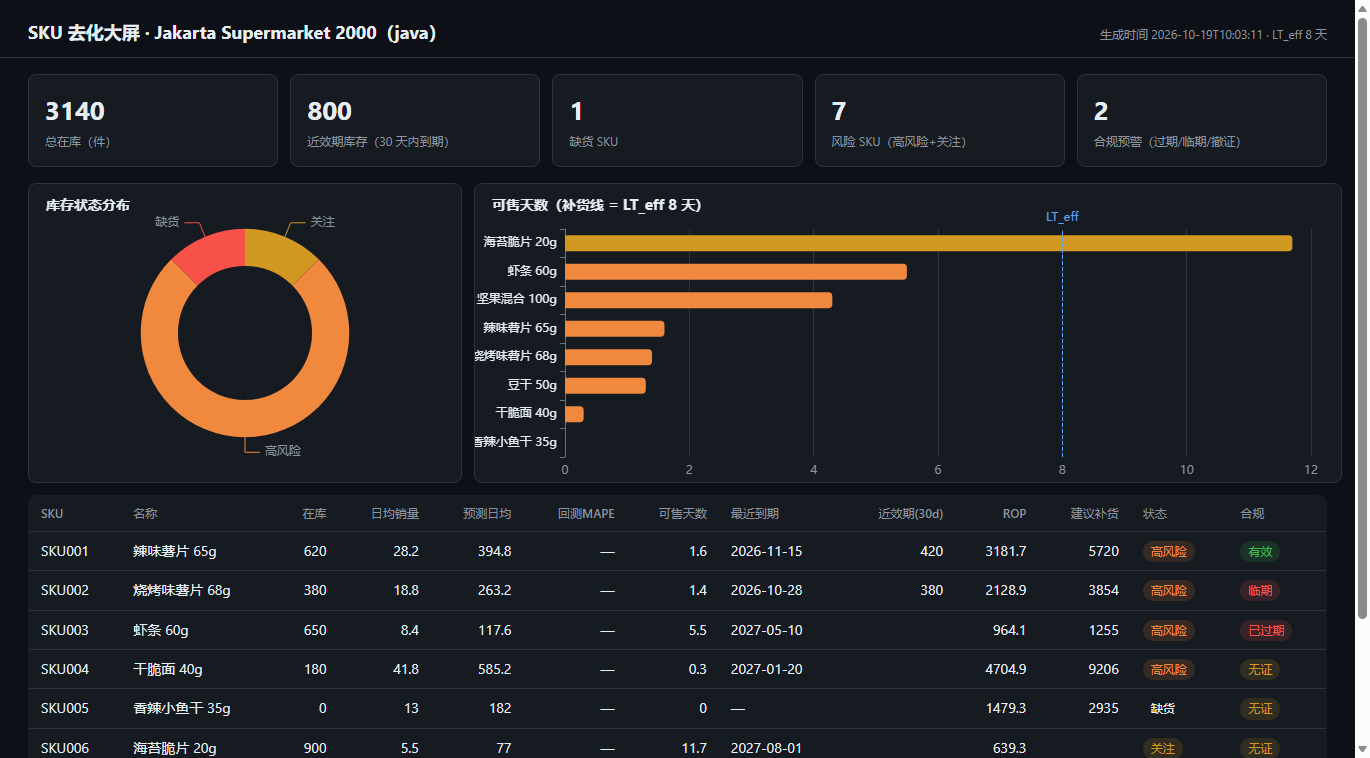Select the 坚果混合 100g bar in the chart
The image size is (1370, 758).
(698, 300)
